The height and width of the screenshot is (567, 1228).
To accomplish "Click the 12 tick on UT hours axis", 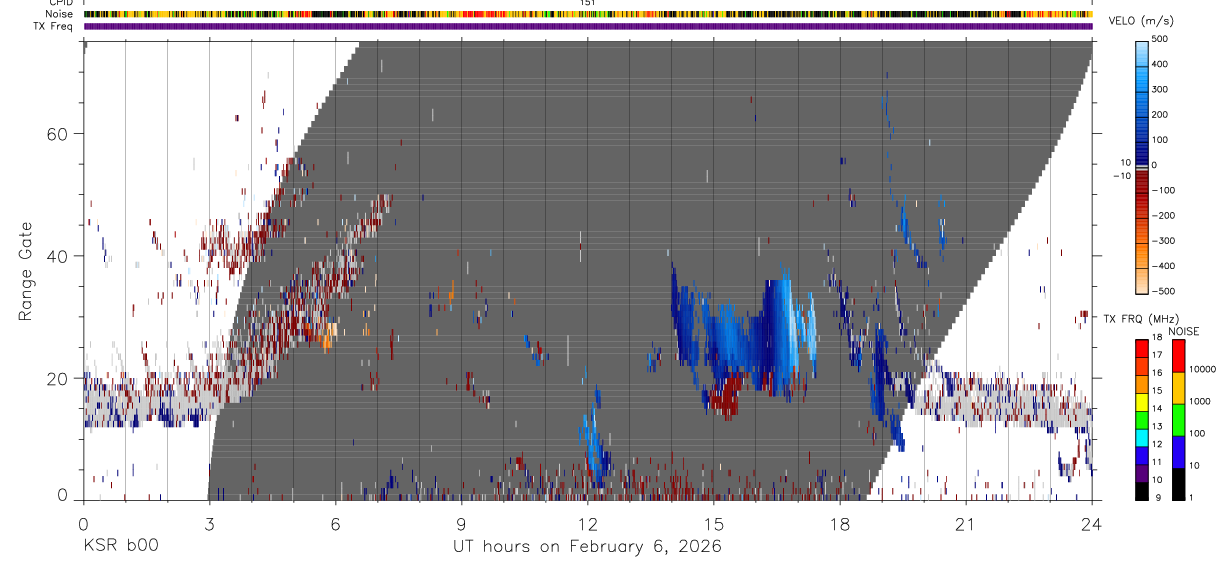I will click(x=587, y=523).
